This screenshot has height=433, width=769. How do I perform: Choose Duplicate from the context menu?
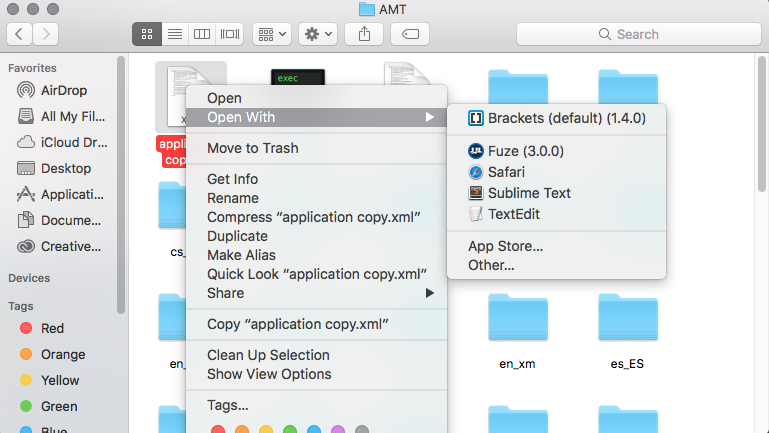click(316, 236)
